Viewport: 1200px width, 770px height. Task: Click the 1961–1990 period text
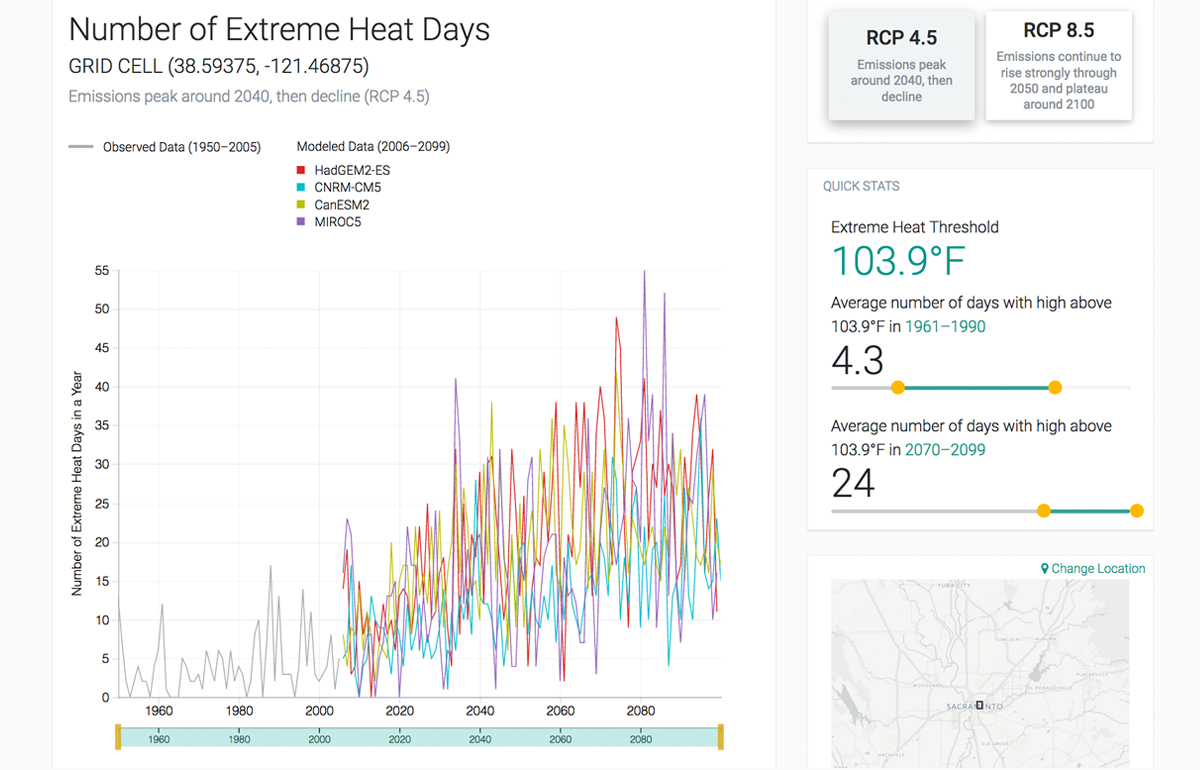[945, 326]
